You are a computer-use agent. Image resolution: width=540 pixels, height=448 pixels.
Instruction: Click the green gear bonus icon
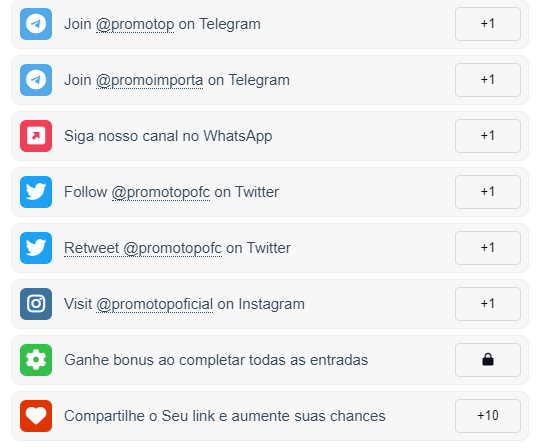click(36, 360)
